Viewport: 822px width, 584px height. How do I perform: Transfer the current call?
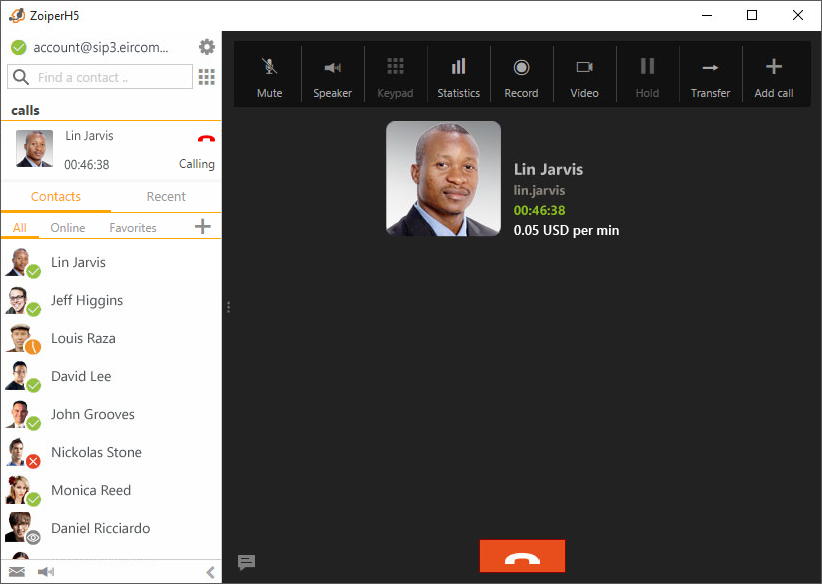710,76
